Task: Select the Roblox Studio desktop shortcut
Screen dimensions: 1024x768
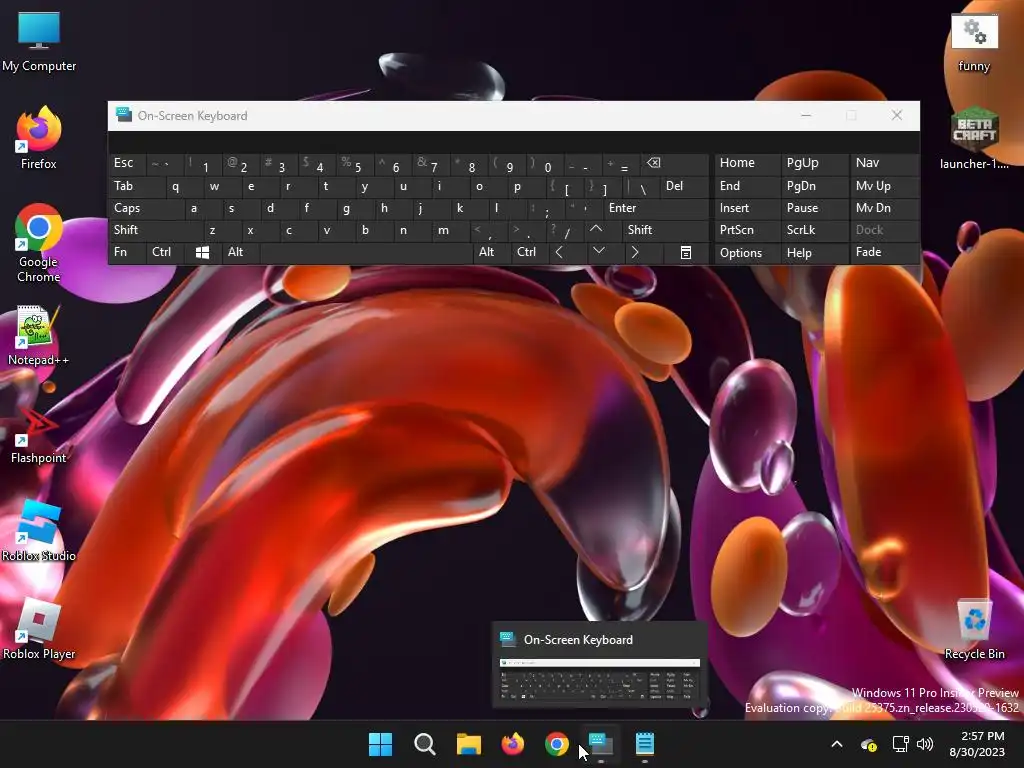Action: [39, 531]
